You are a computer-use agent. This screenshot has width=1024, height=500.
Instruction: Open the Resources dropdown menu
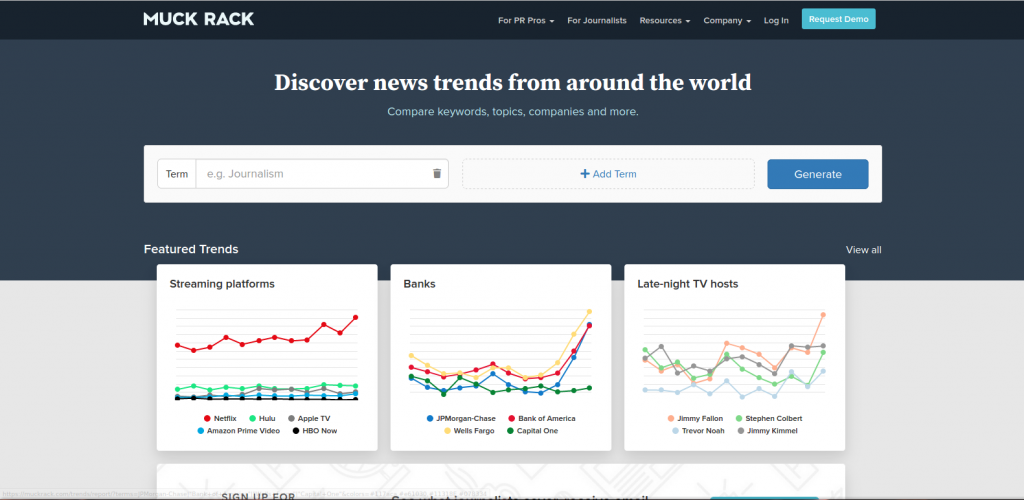tap(665, 20)
